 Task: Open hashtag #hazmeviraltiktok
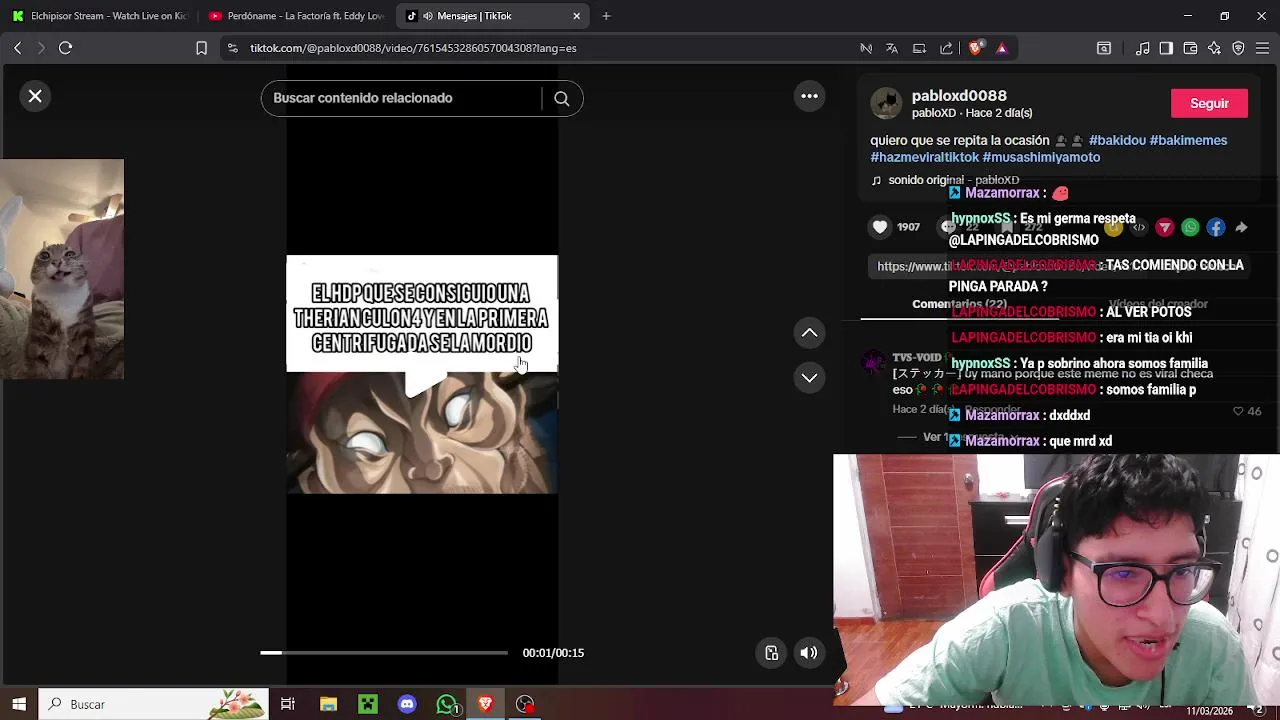pyautogui.click(x=924, y=157)
